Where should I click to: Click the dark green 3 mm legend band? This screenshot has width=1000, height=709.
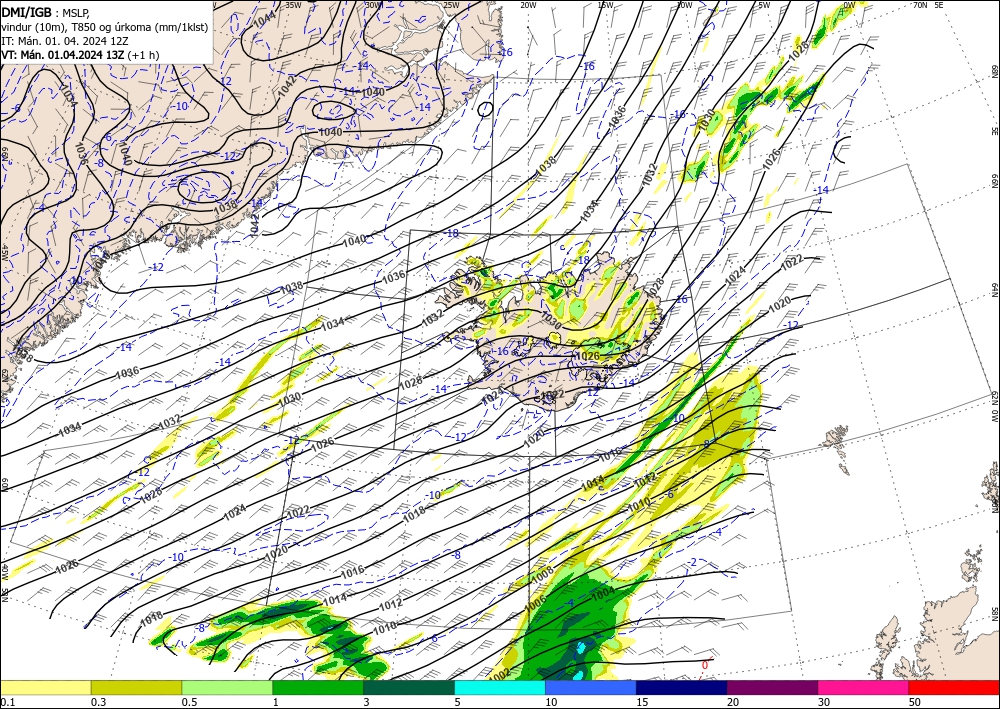click(x=409, y=687)
